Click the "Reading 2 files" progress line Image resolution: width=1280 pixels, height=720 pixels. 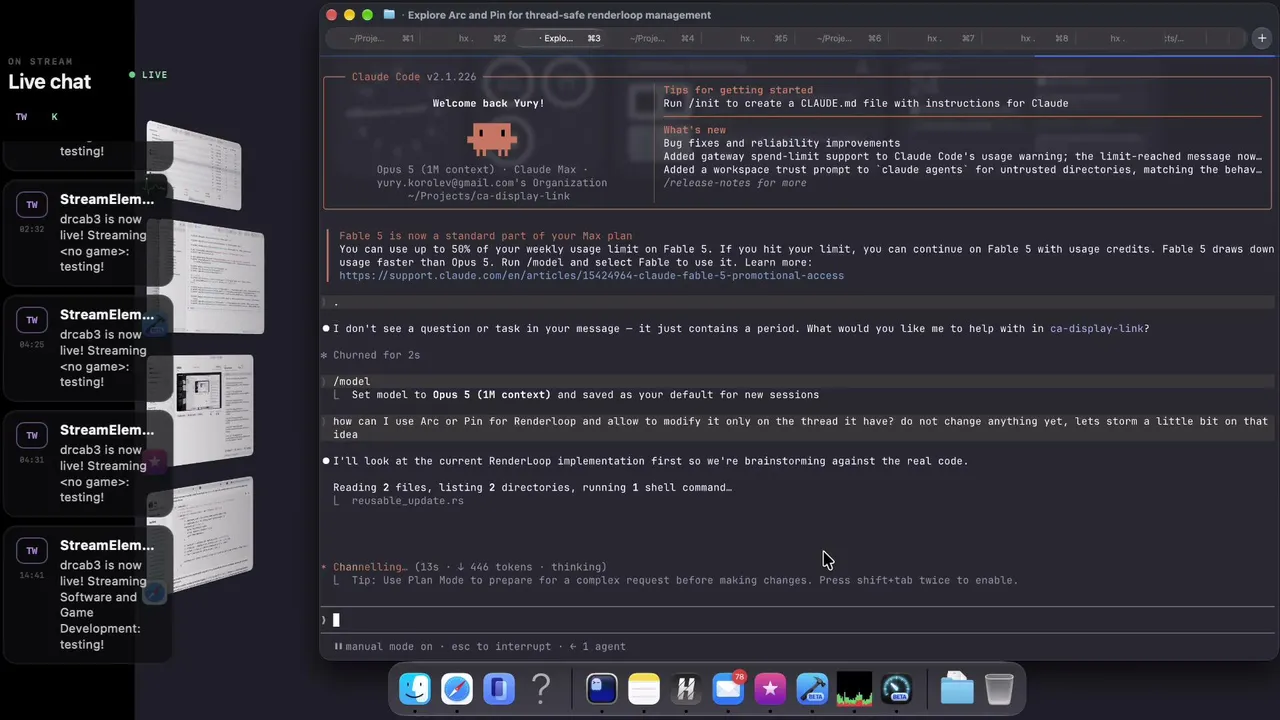coord(532,488)
